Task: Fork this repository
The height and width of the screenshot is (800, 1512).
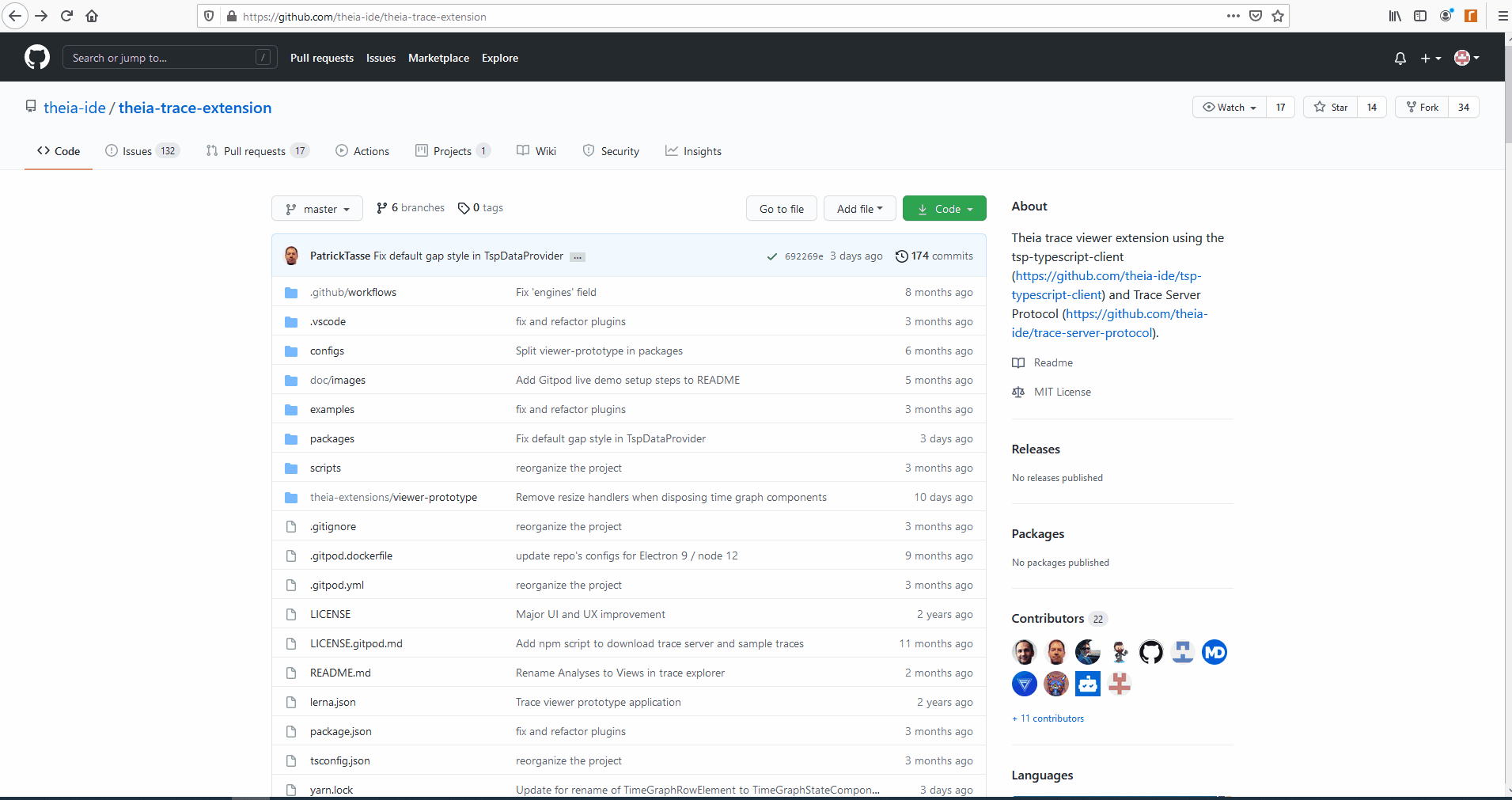Action: [1422, 107]
